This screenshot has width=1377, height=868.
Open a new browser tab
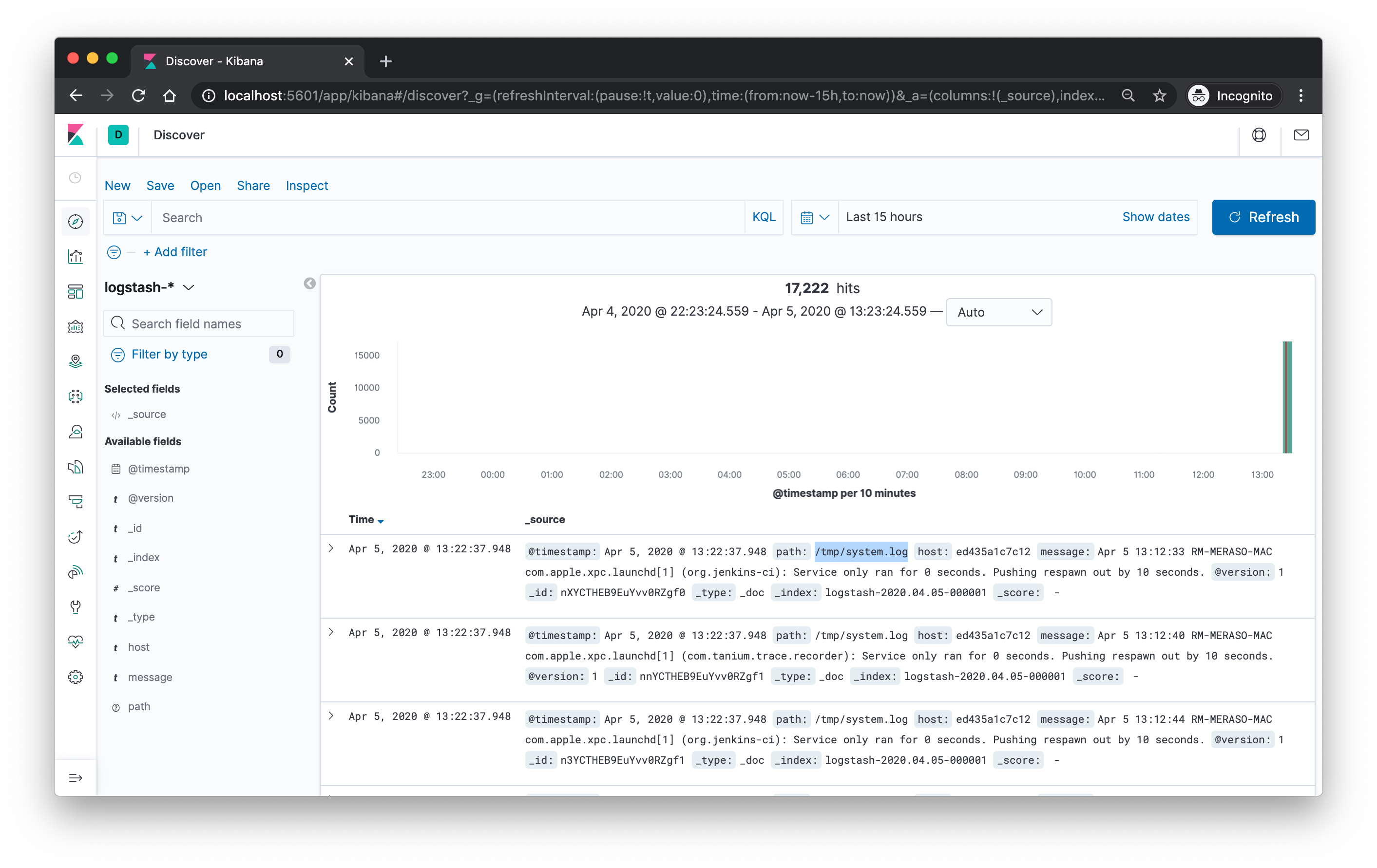pos(385,61)
